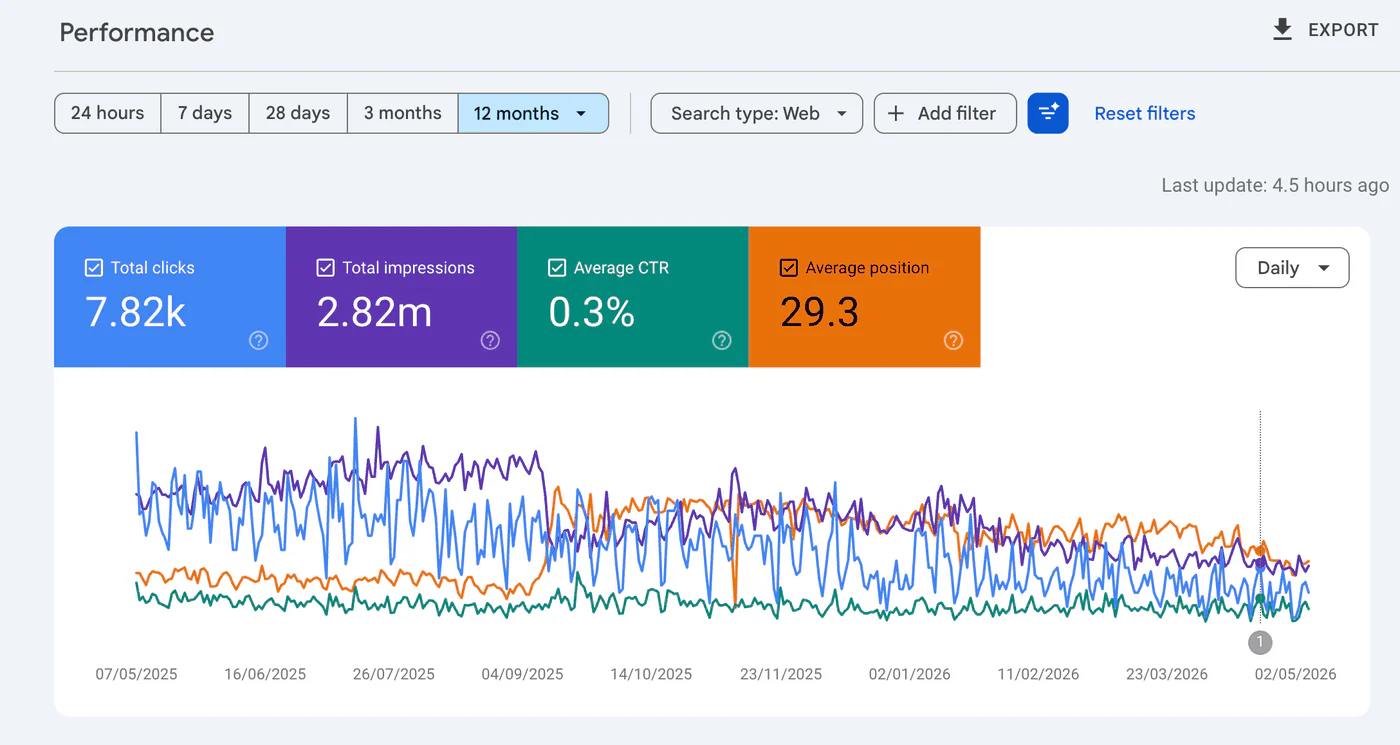Click the 2.82m total impressions value

pos(374,313)
